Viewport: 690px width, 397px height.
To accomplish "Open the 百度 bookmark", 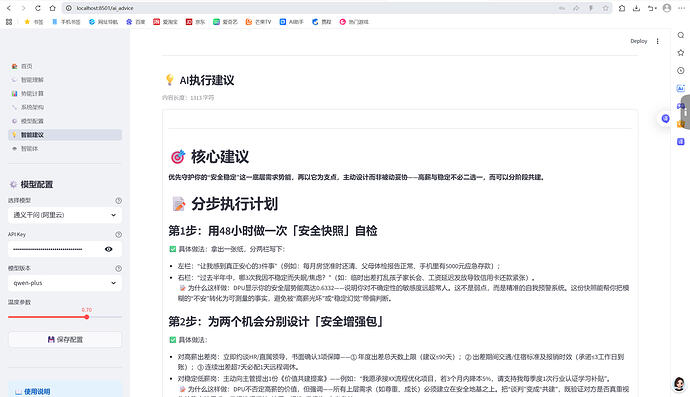I will [x=136, y=22].
